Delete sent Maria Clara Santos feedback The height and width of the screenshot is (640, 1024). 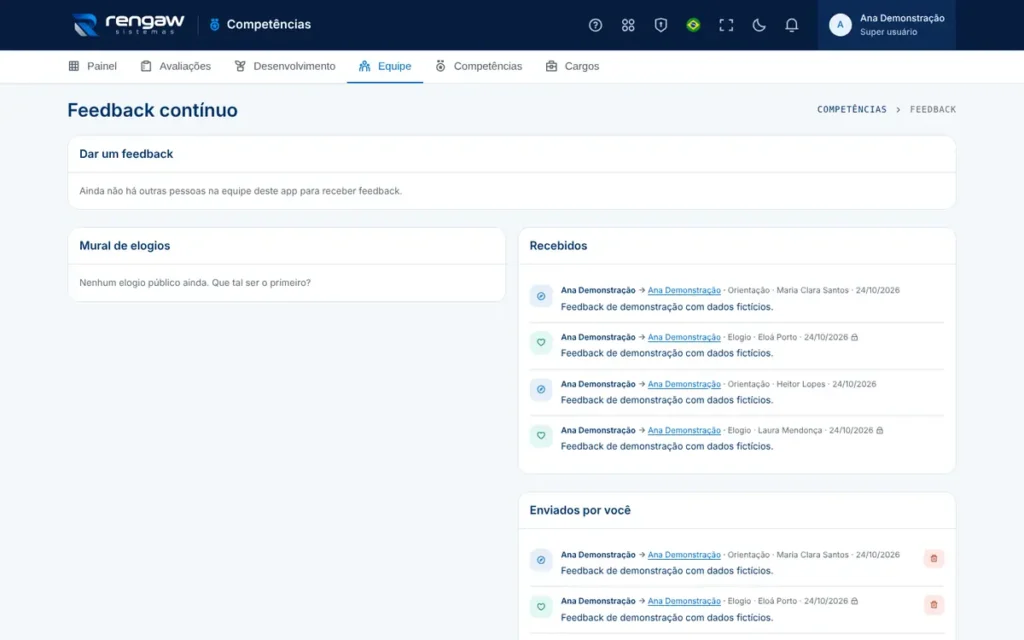tap(934, 558)
